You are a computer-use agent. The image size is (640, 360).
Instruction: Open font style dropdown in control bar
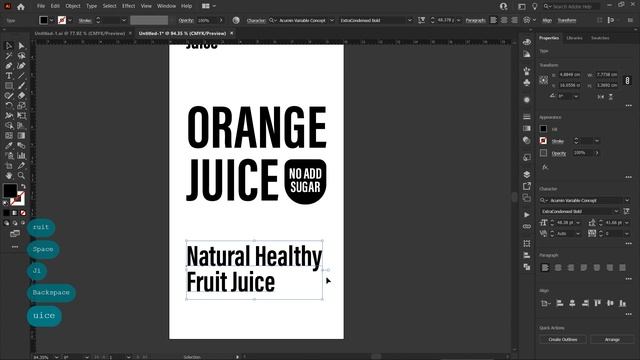point(410,20)
